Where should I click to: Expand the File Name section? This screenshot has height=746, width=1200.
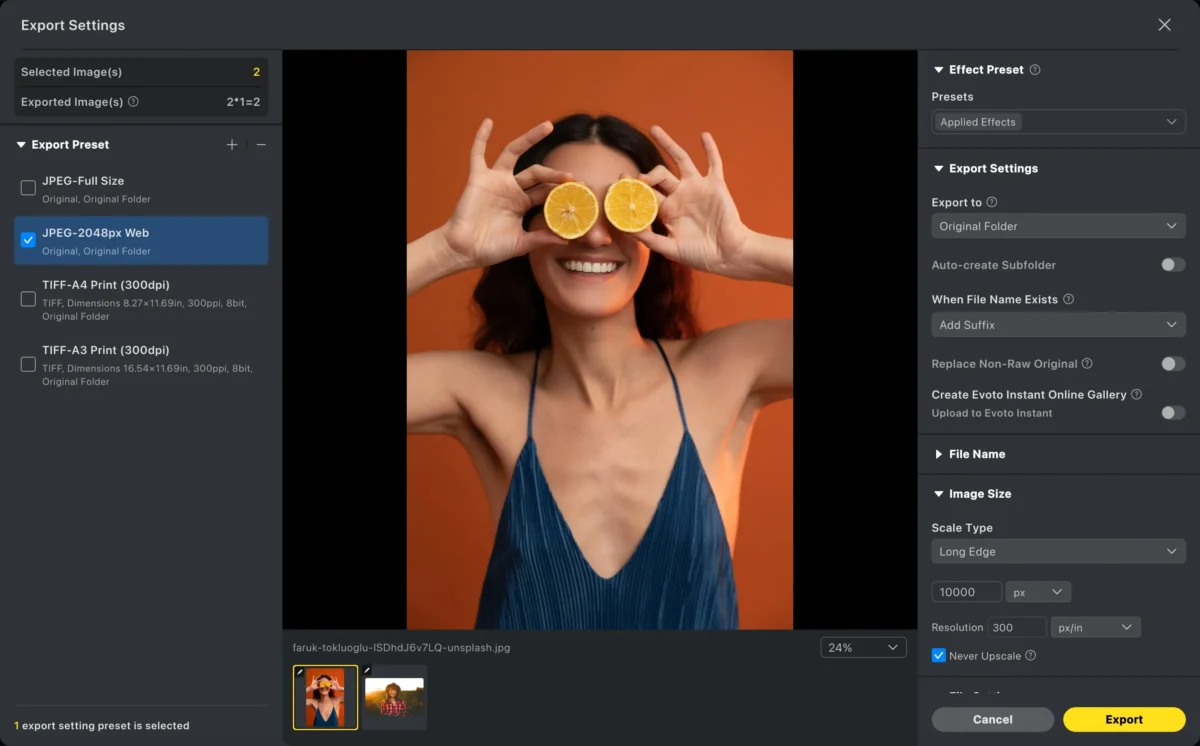coord(976,454)
